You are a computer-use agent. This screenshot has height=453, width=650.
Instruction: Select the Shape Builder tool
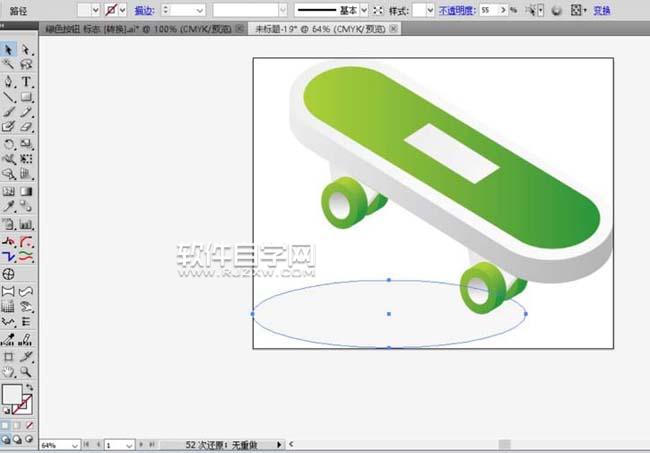8,174
